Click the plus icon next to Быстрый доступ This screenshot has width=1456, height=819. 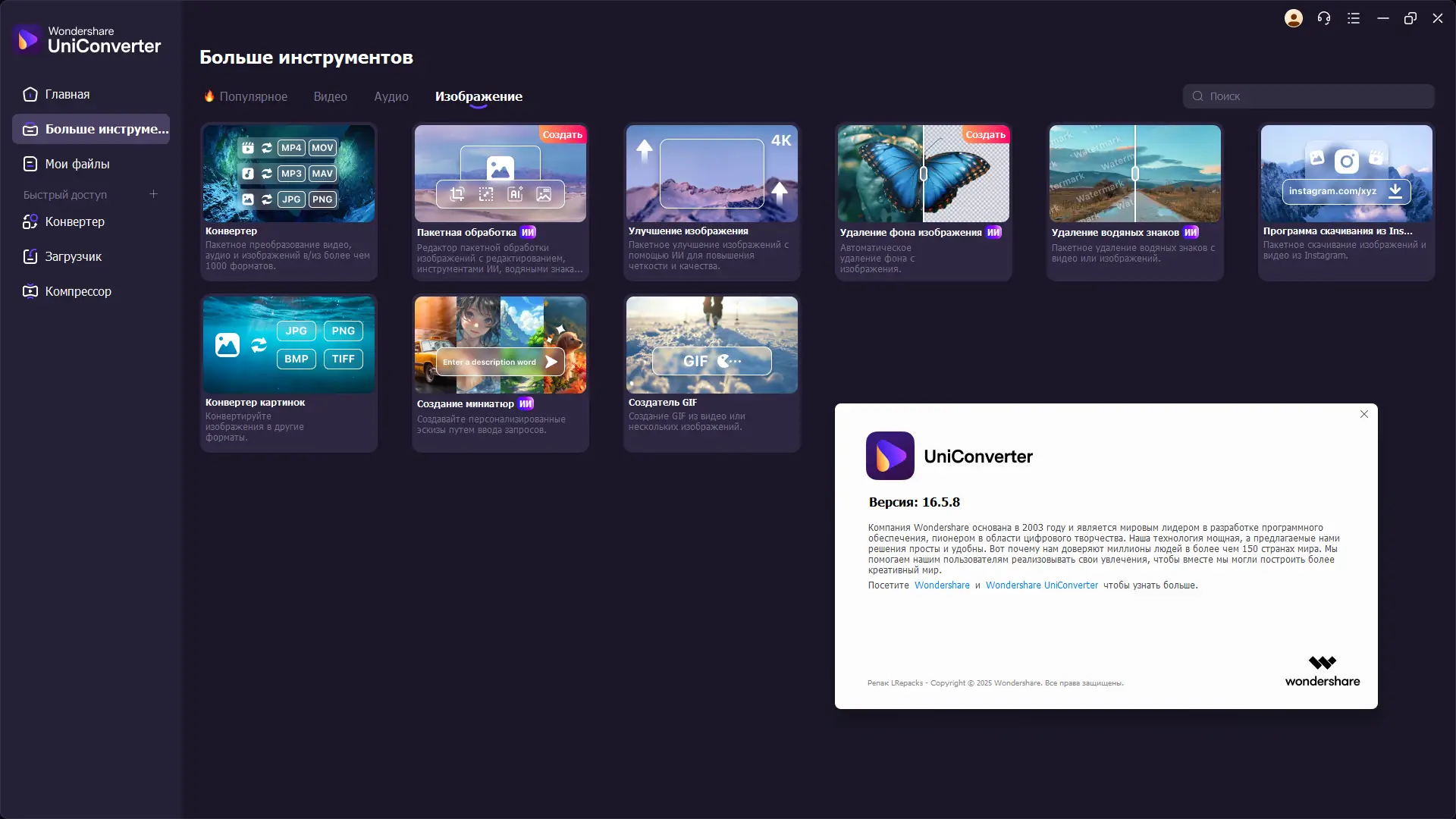pyautogui.click(x=153, y=194)
